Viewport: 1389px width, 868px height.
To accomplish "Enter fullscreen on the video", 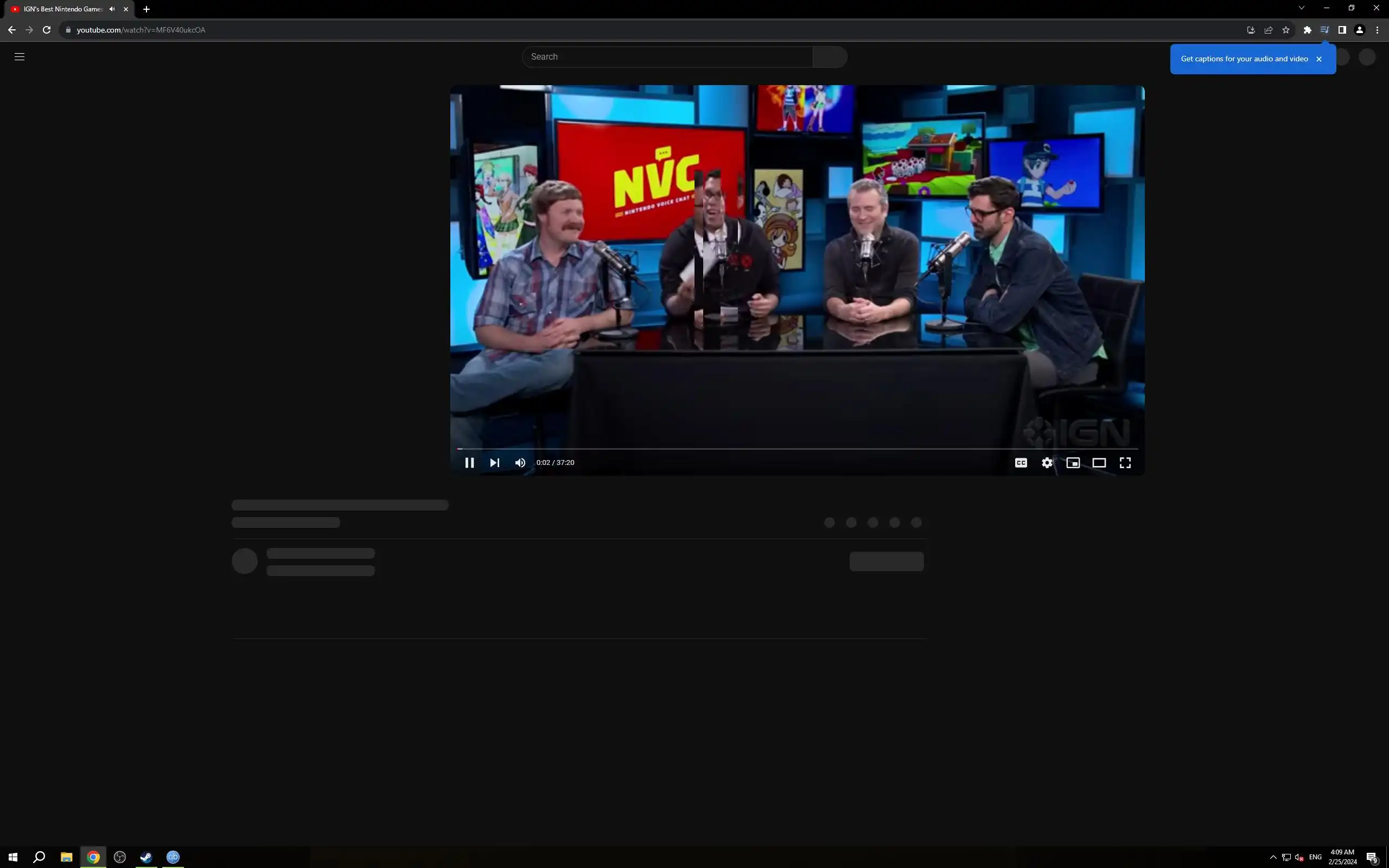I will click(1125, 463).
